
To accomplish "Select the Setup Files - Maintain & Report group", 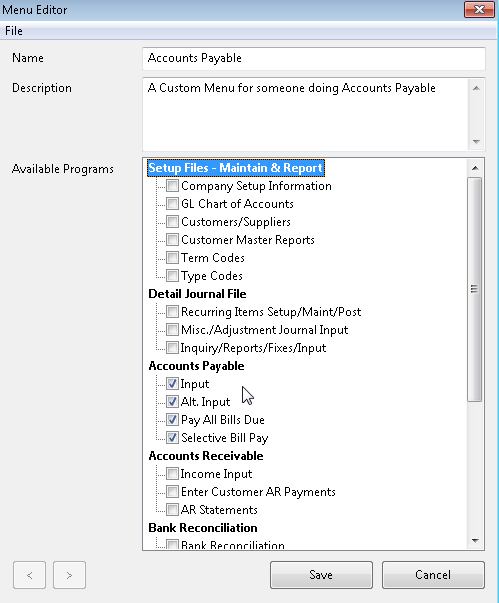I will pos(236,168).
